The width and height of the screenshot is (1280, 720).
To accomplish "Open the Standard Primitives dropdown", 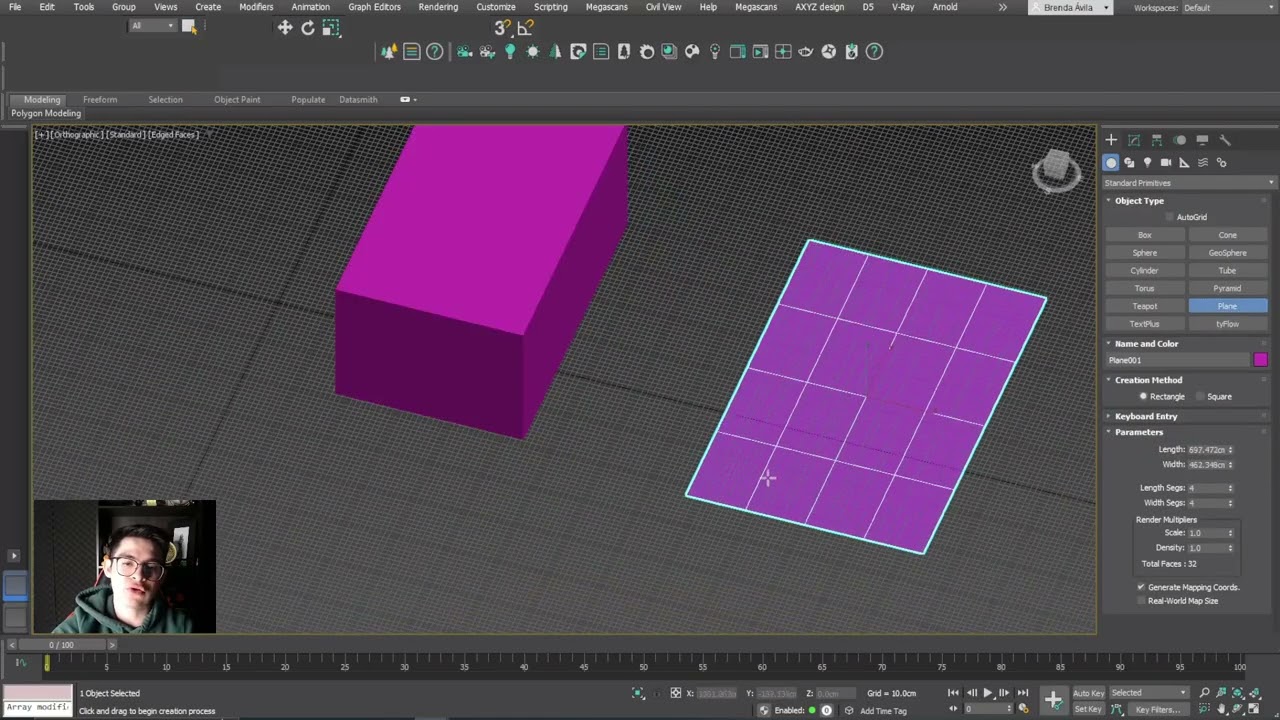I will [x=1189, y=183].
